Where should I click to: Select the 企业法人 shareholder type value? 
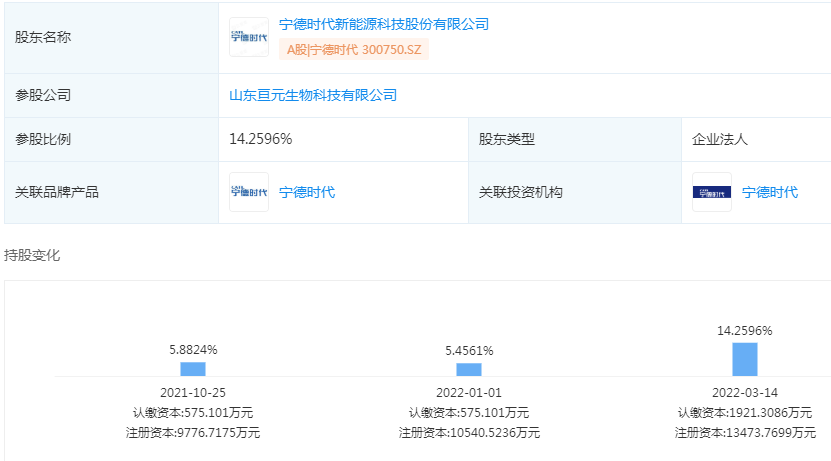pos(720,139)
